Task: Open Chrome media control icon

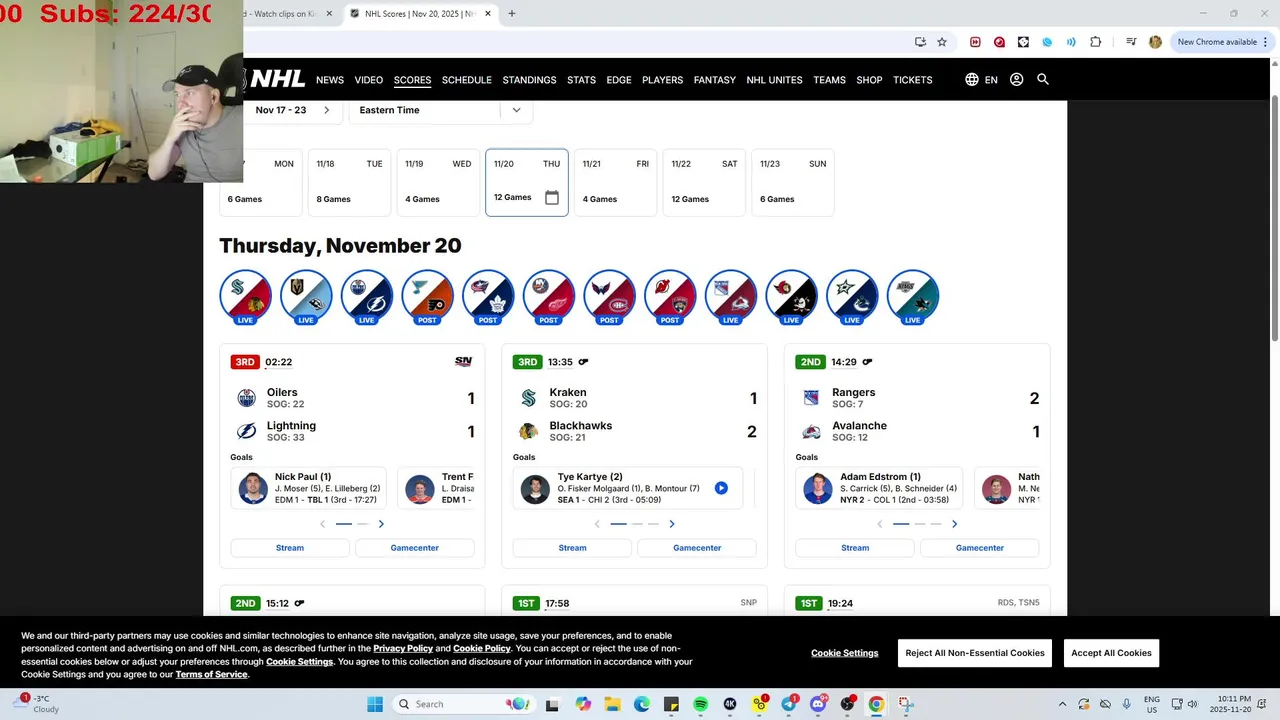Action: (1131, 42)
